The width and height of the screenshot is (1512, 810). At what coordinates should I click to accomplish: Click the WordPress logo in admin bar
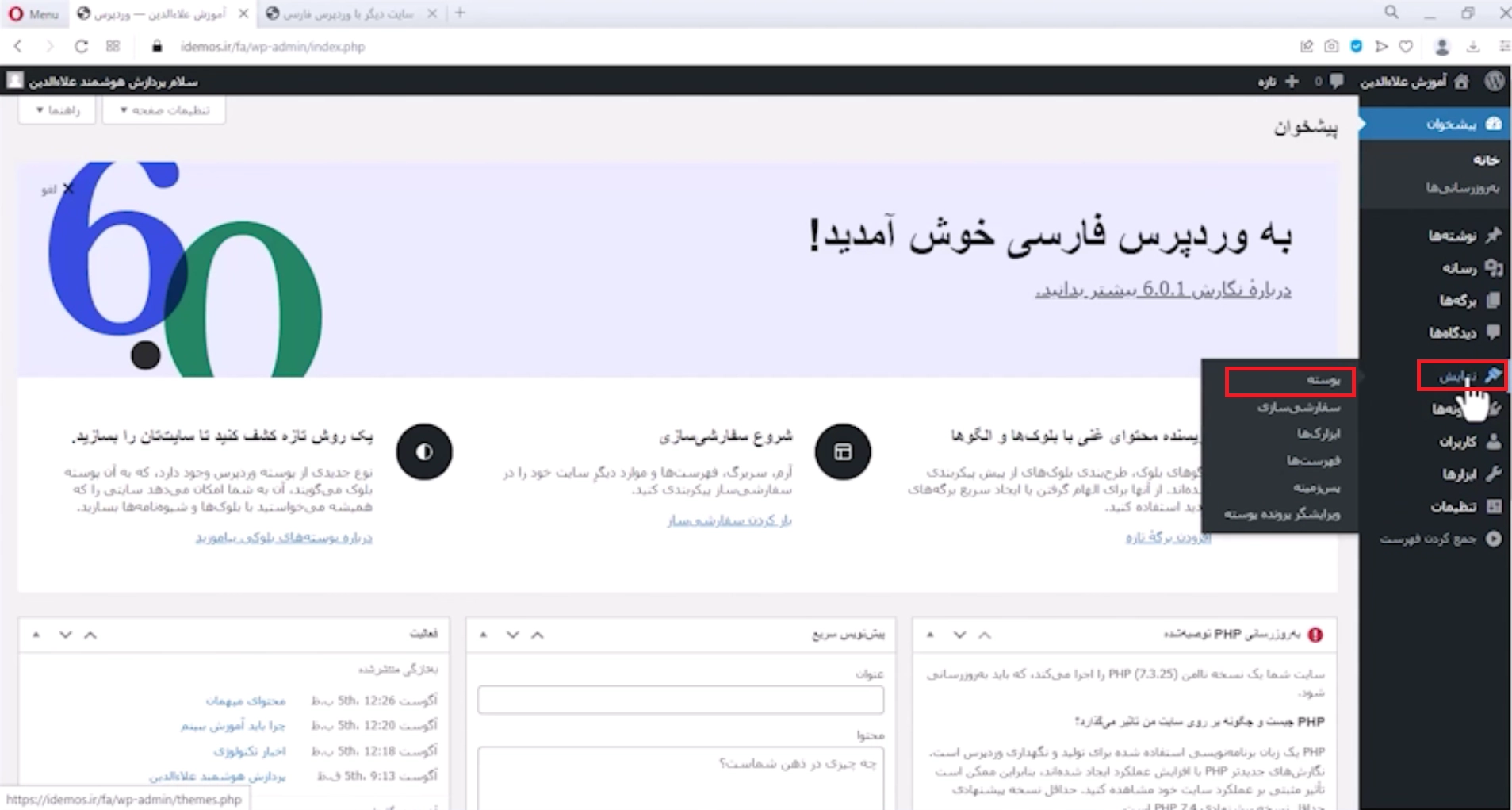coord(1495,81)
